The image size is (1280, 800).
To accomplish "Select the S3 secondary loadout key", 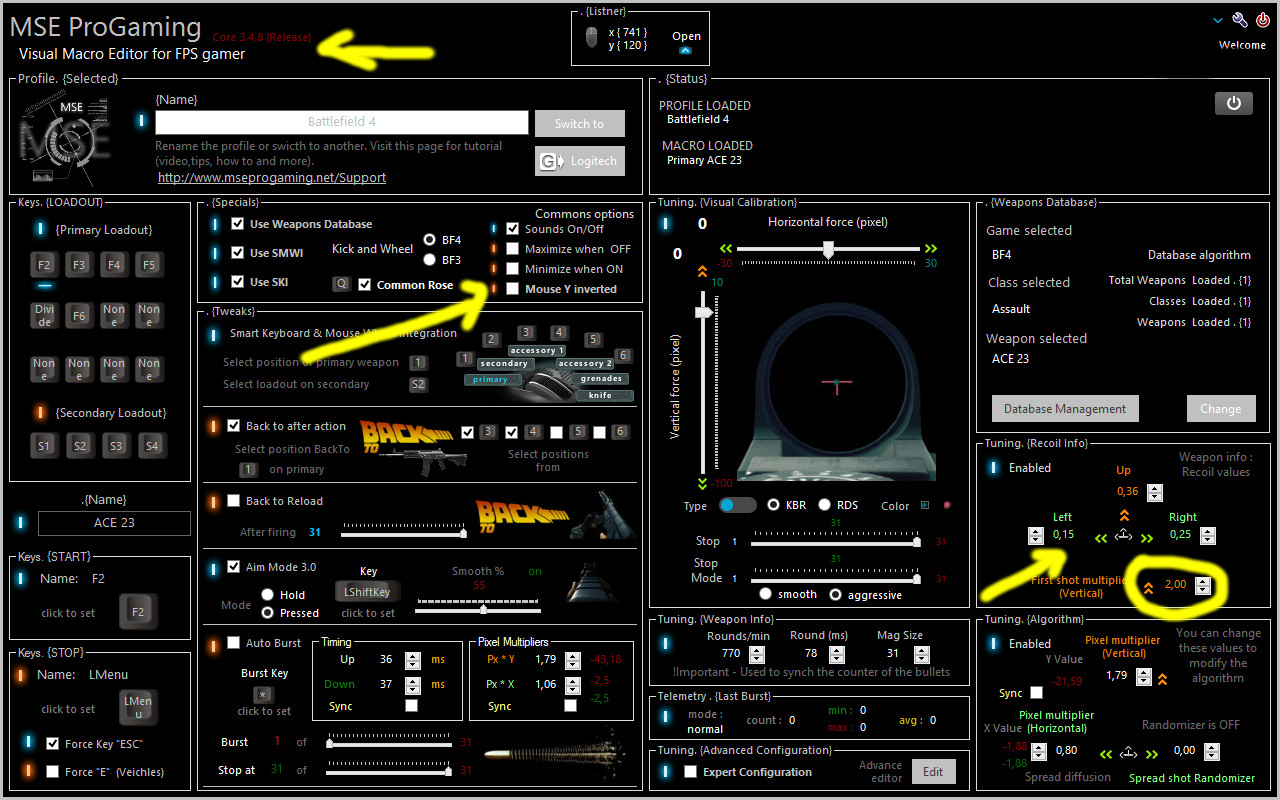I will pos(116,446).
